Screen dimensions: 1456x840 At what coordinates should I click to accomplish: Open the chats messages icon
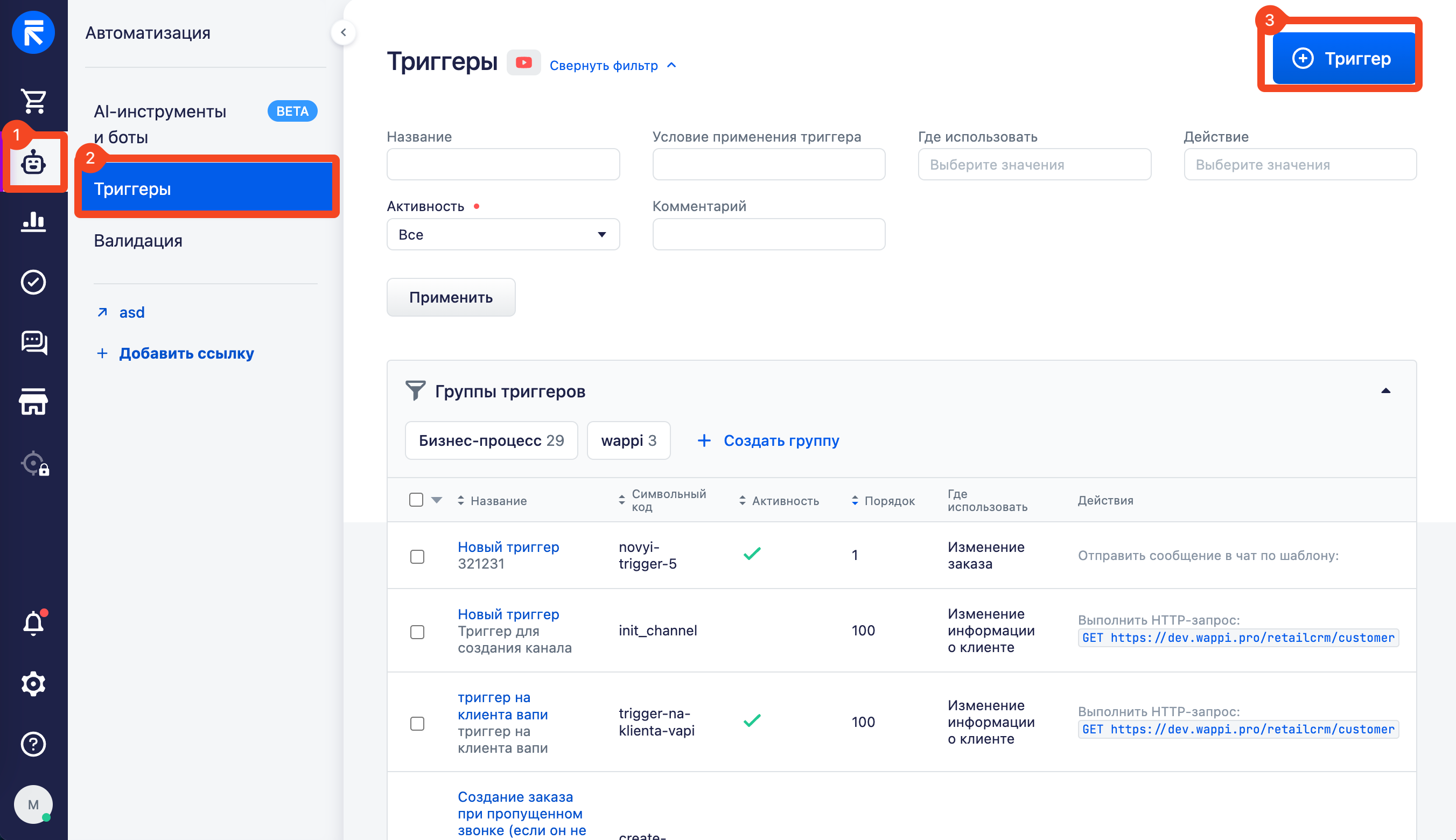(x=33, y=342)
